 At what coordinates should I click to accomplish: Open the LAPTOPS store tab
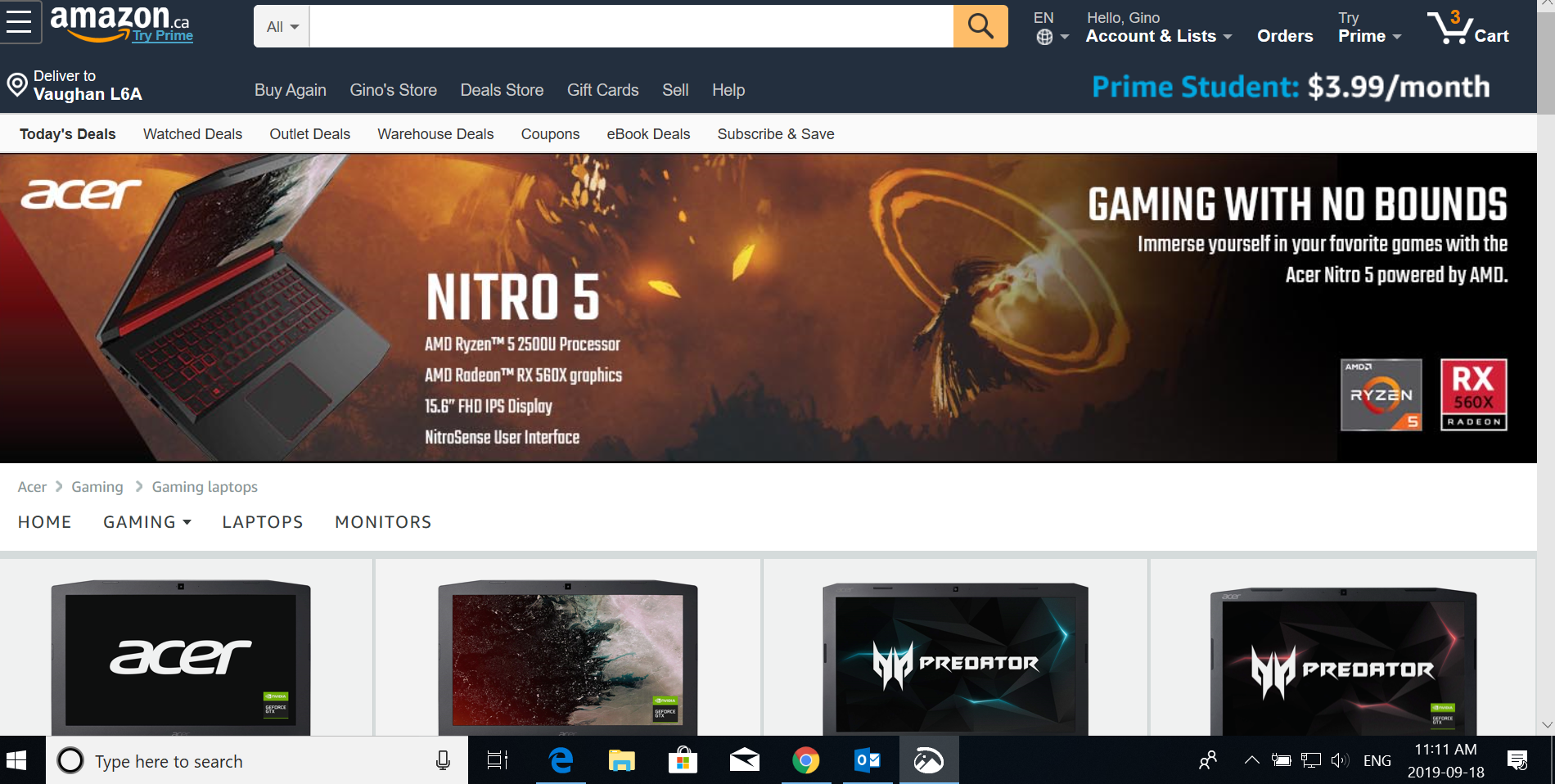pos(263,522)
